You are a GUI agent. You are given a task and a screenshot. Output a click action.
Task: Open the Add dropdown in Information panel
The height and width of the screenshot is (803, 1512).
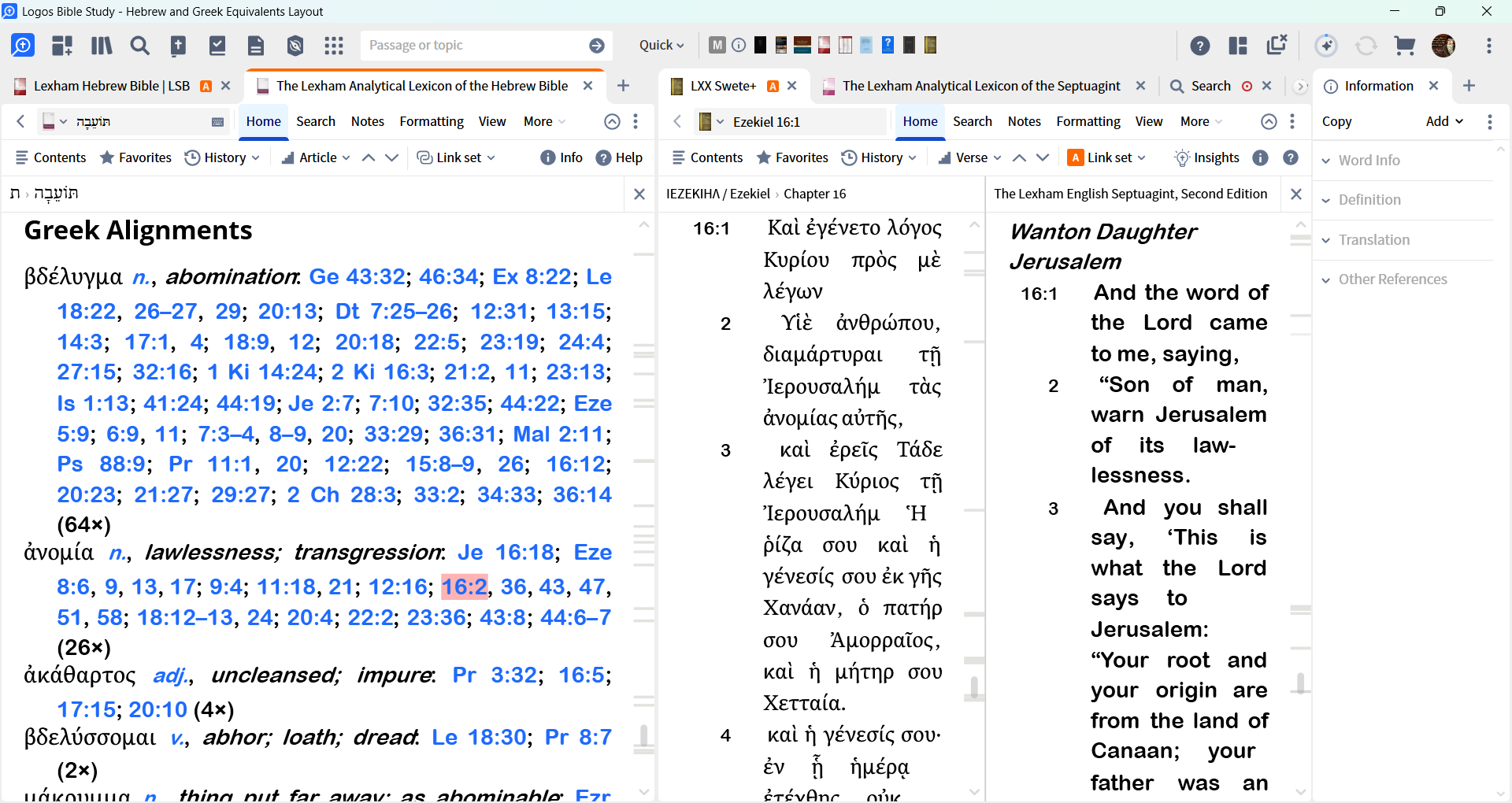(1445, 121)
